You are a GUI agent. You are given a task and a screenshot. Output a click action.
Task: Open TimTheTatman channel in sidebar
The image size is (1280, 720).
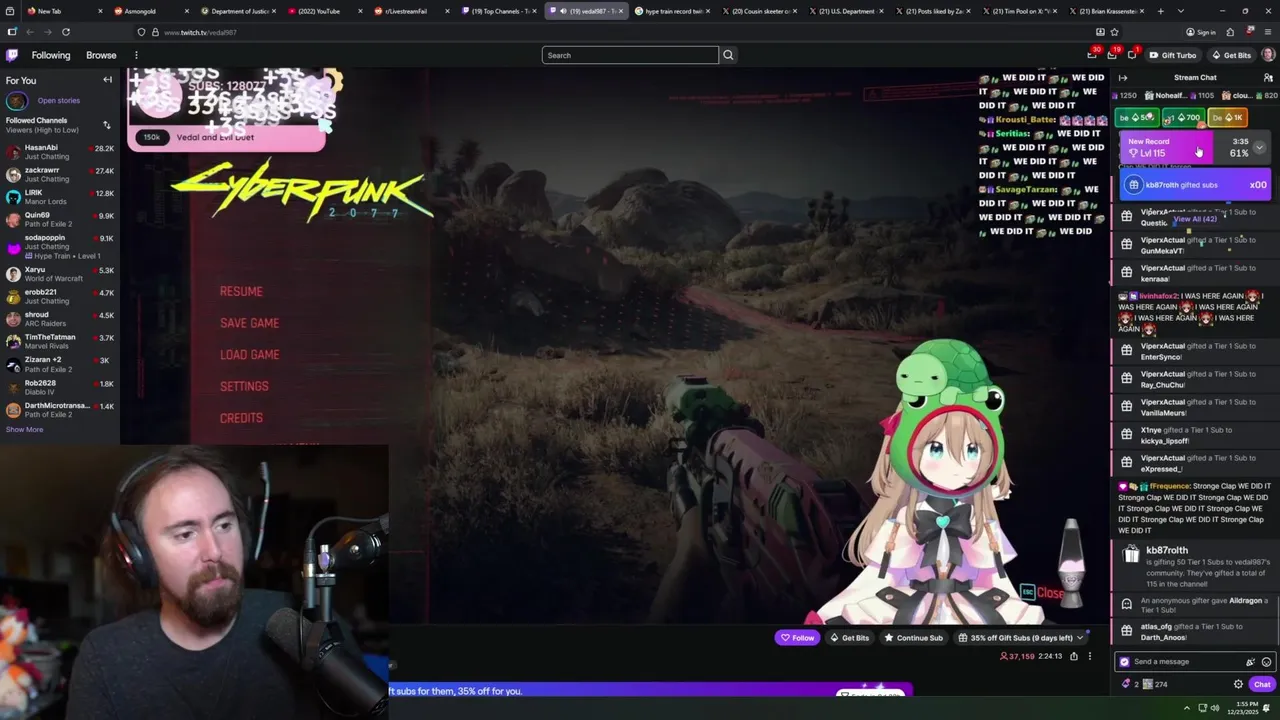pos(60,341)
